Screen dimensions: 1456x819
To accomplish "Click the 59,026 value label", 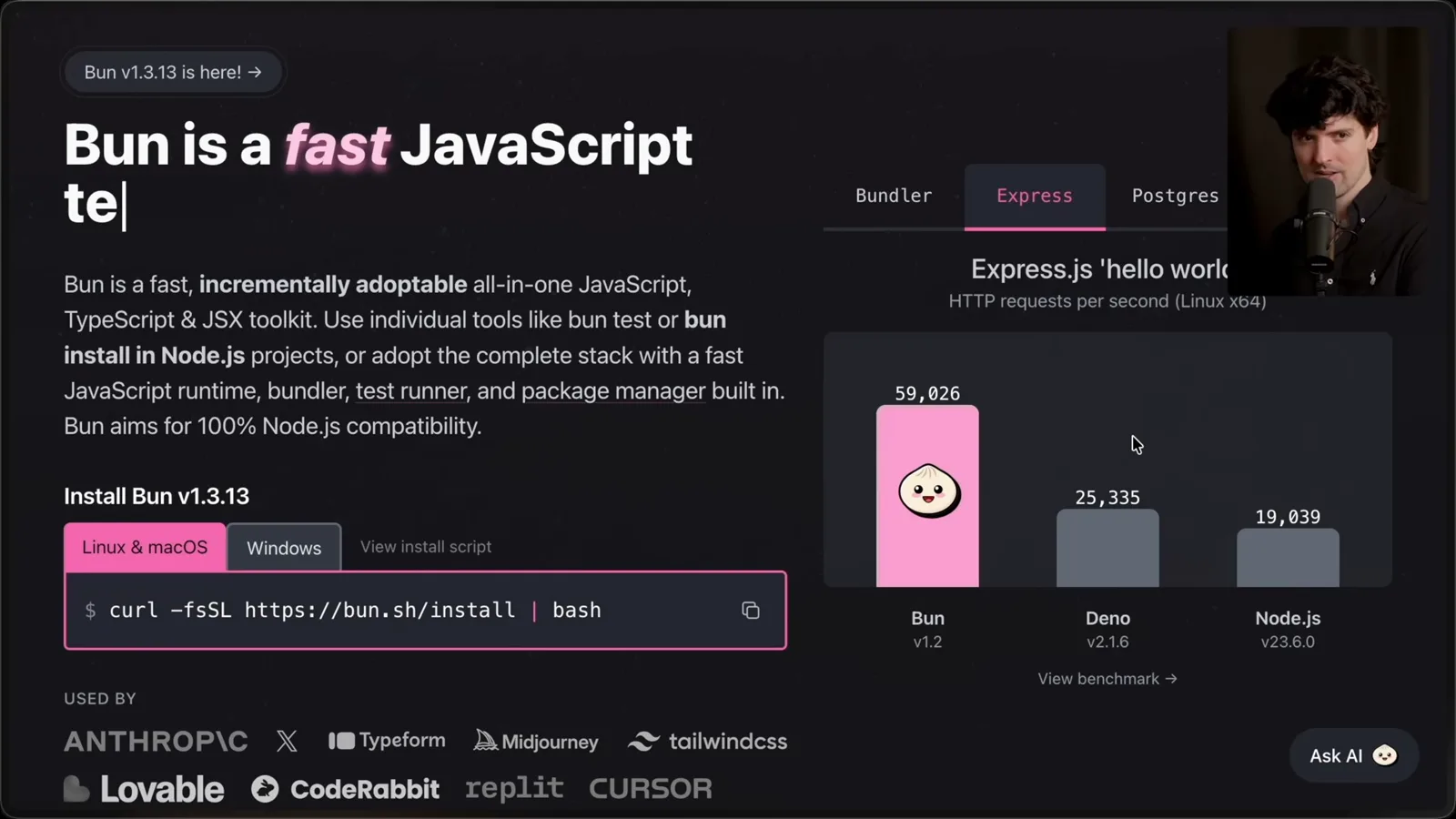I will tap(927, 393).
